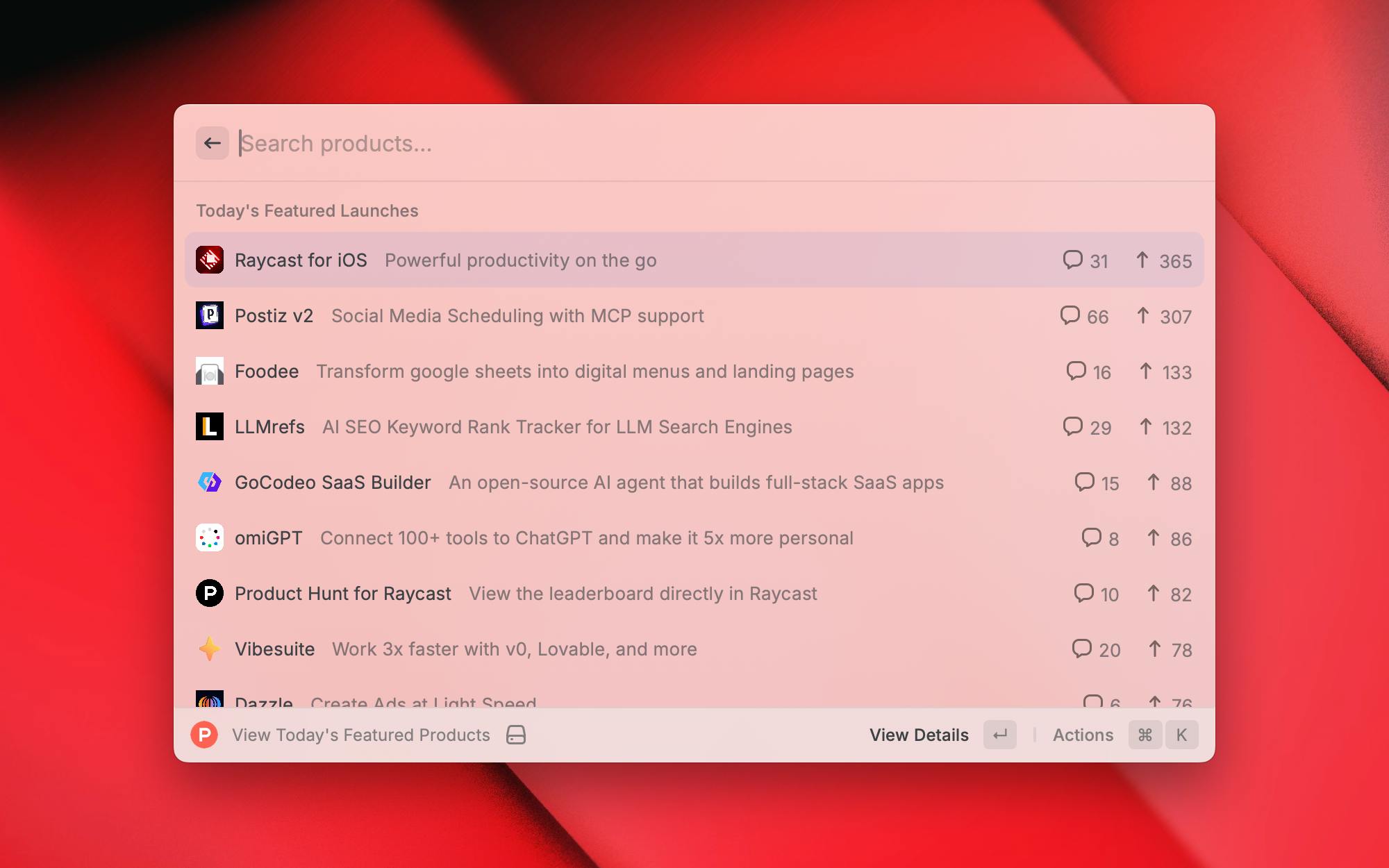
Task: Select the "GoCodeo SaaS Builder" product name
Action: pyautogui.click(x=333, y=483)
